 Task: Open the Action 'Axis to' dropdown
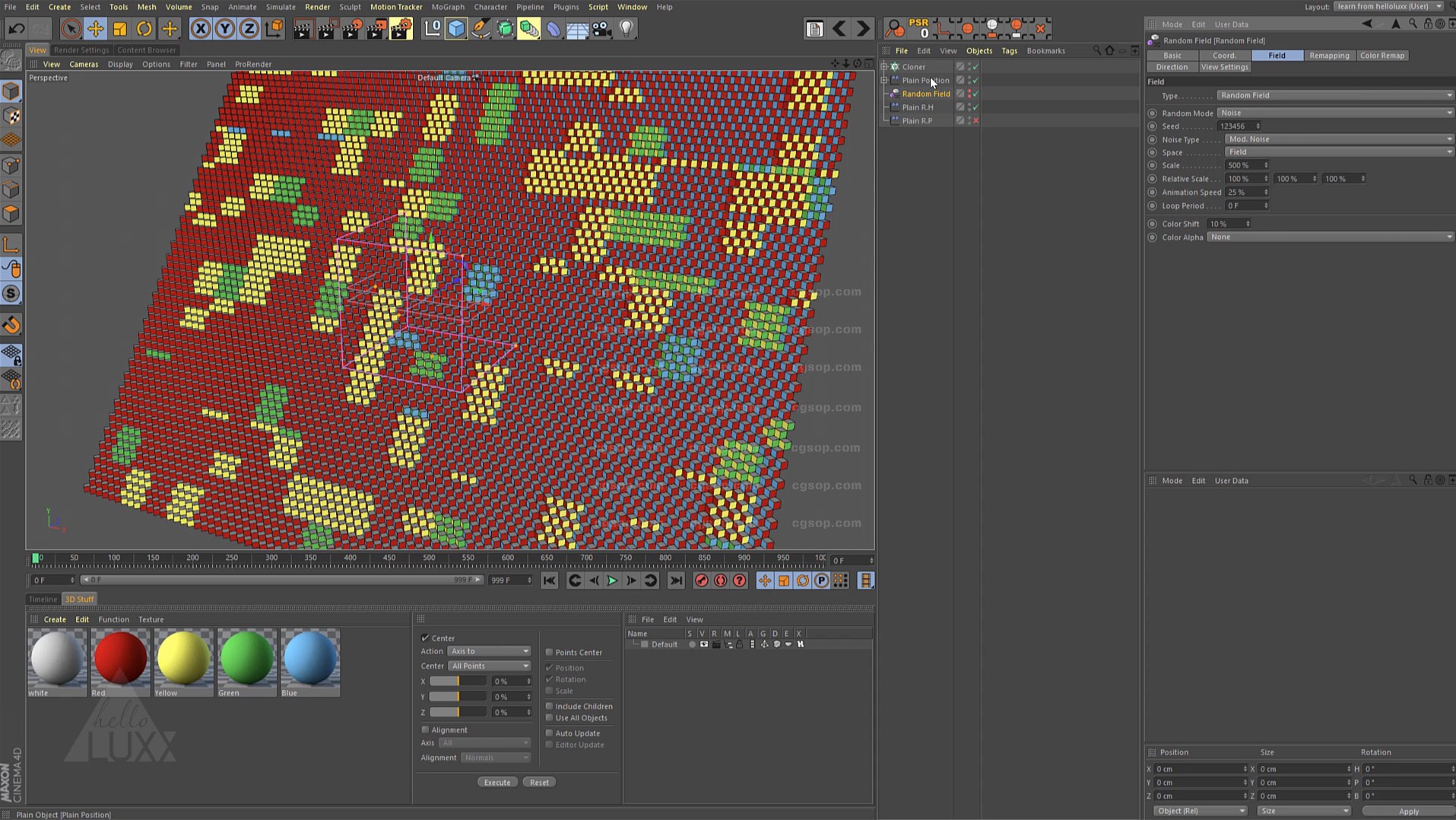click(x=489, y=651)
